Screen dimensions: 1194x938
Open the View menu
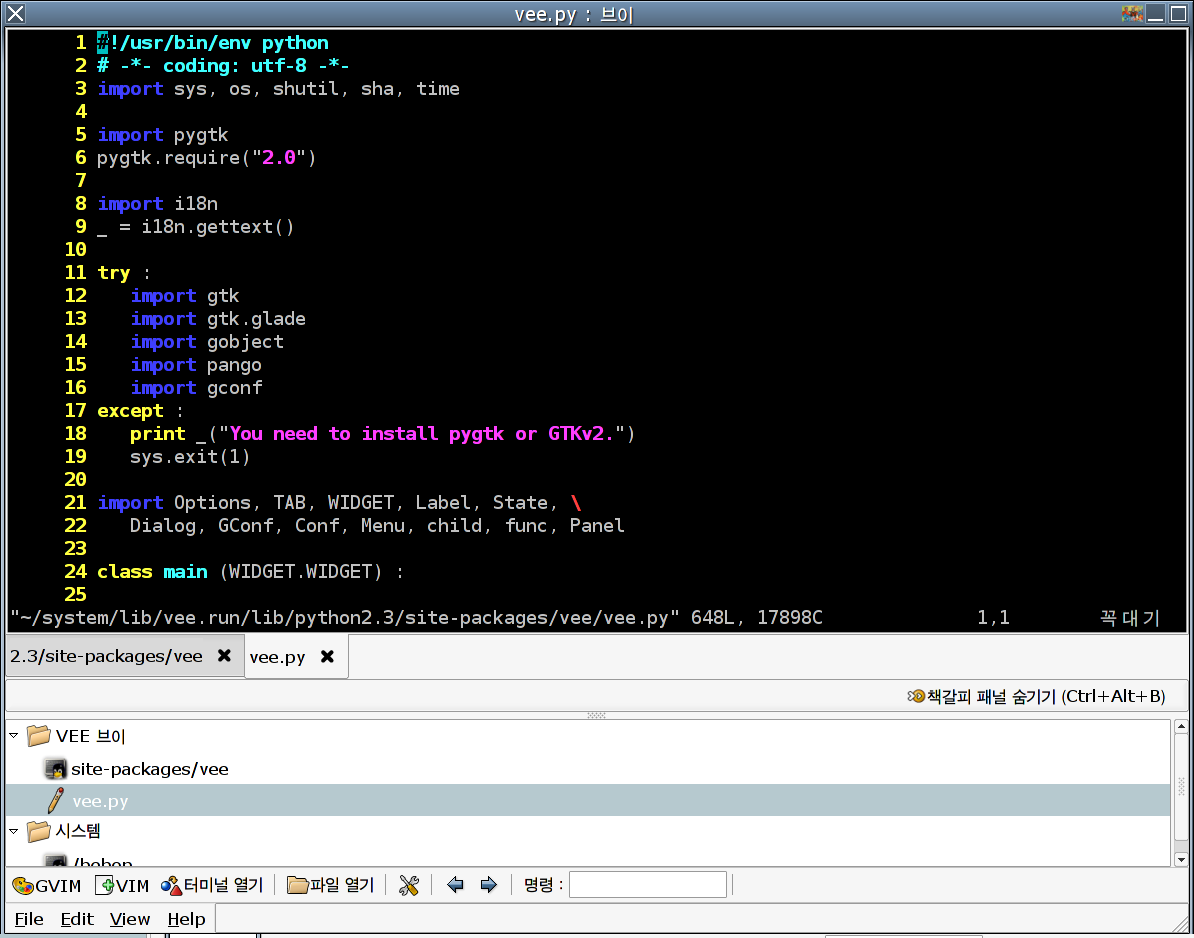click(130, 919)
